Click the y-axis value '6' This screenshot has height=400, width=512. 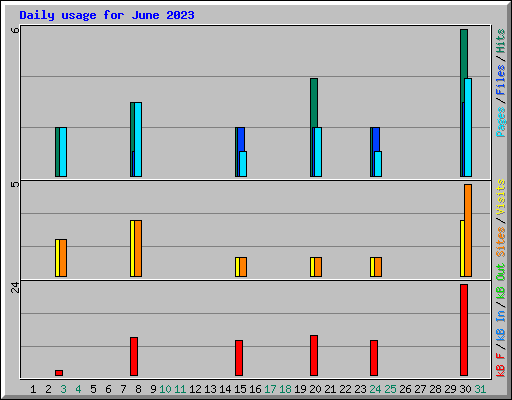coord(15,30)
